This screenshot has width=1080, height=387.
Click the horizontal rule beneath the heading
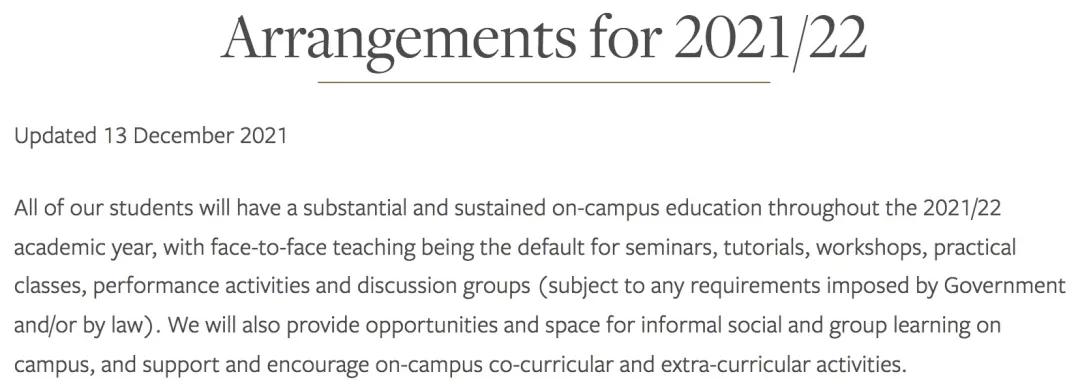[x=543, y=82]
